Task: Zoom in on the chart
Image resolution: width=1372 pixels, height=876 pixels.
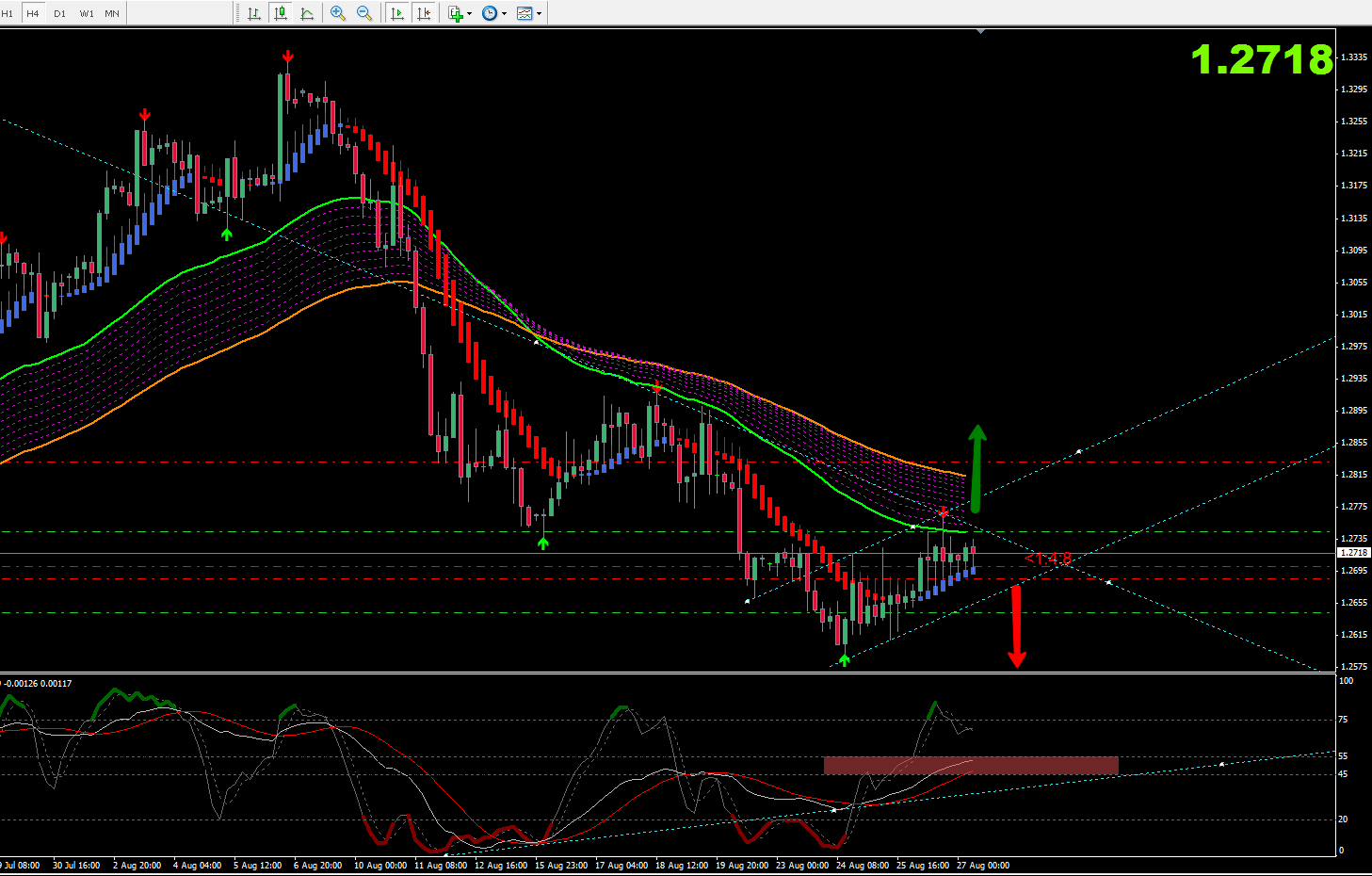Action: click(338, 13)
